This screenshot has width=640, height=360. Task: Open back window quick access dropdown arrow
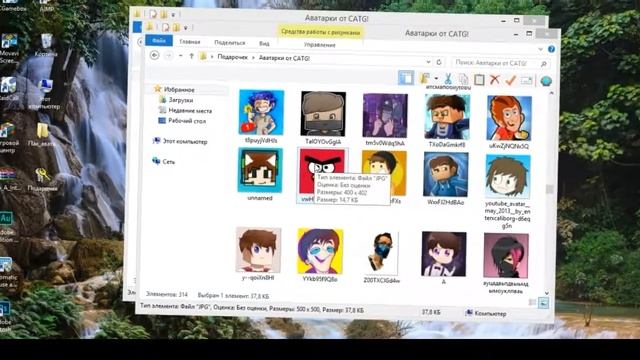(173, 15)
